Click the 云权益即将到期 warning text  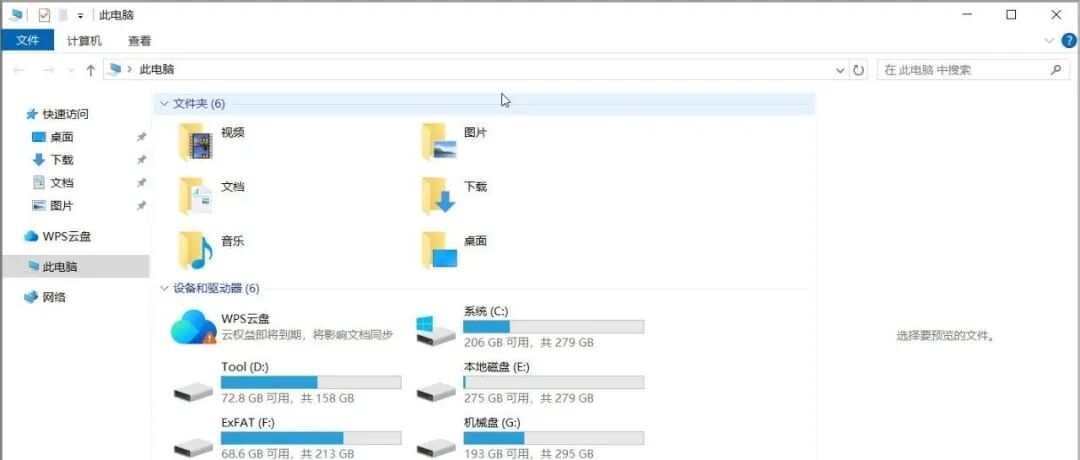307,335
